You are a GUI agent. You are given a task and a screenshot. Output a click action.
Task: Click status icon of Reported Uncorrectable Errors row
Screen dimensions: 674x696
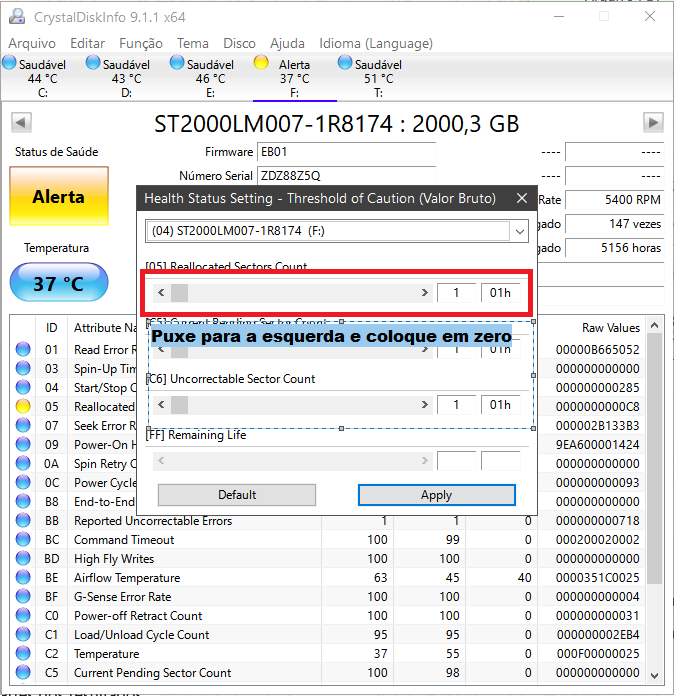tap(23, 520)
